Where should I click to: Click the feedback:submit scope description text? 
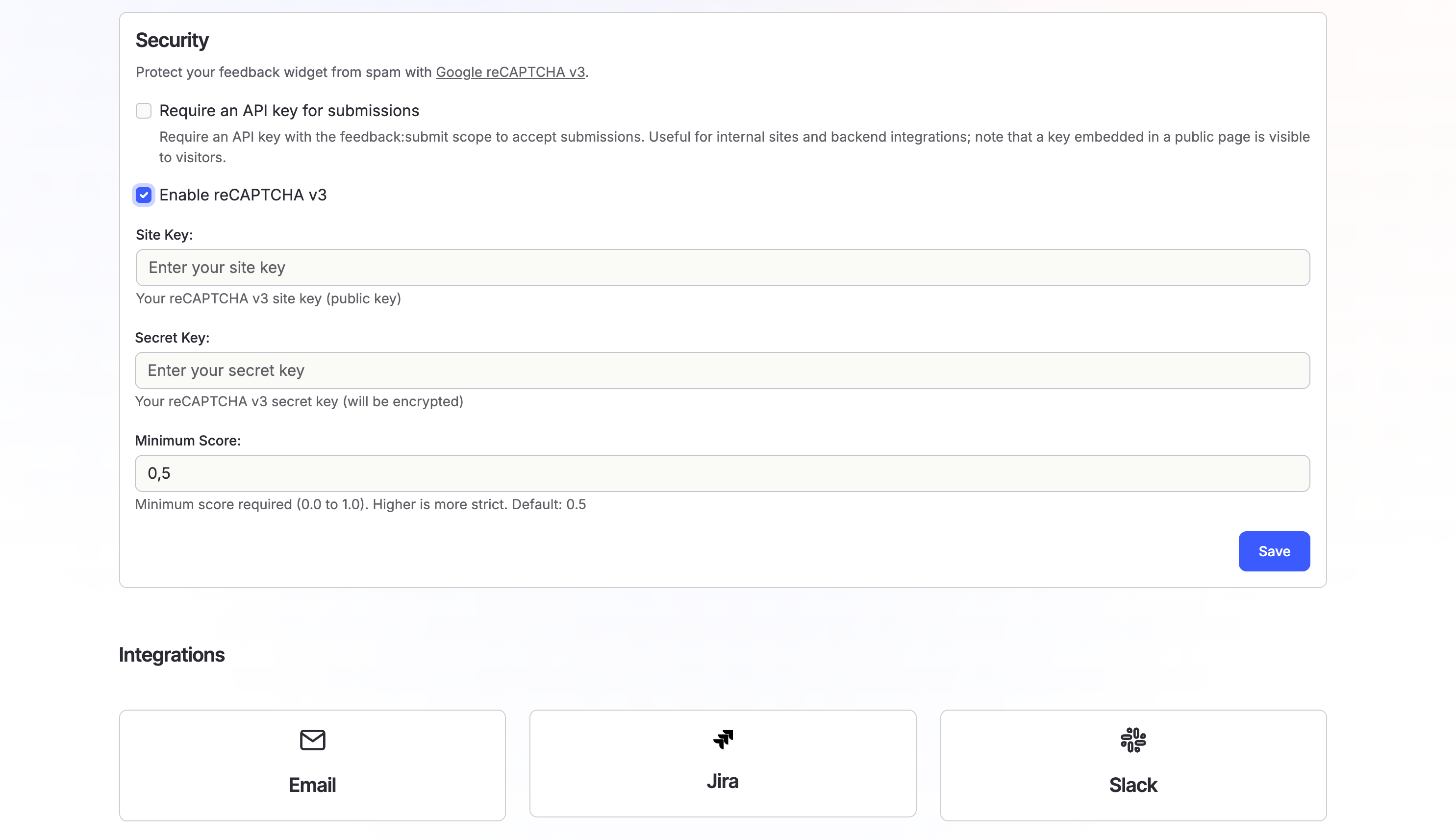pyautogui.click(x=734, y=147)
